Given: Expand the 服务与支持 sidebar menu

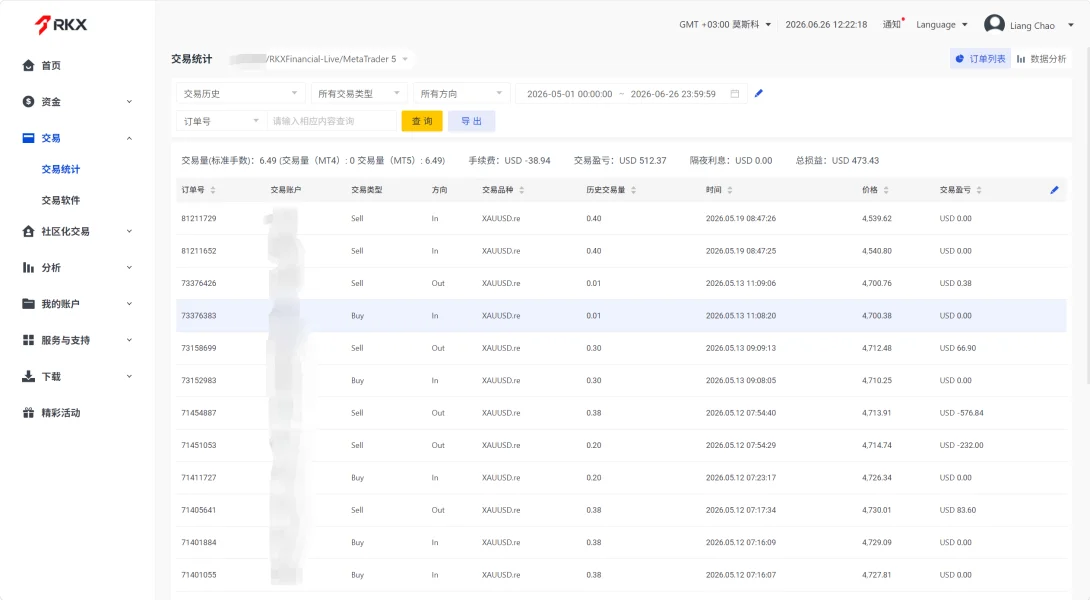Looking at the screenshot, I should [129, 340].
